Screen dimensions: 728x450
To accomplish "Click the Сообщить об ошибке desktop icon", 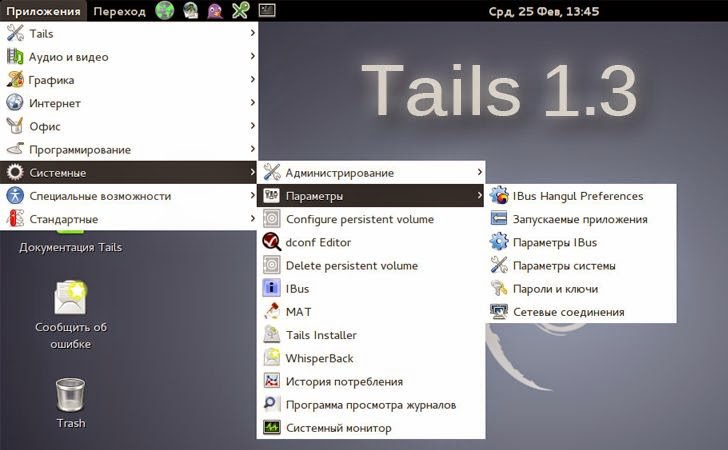I will [71, 298].
